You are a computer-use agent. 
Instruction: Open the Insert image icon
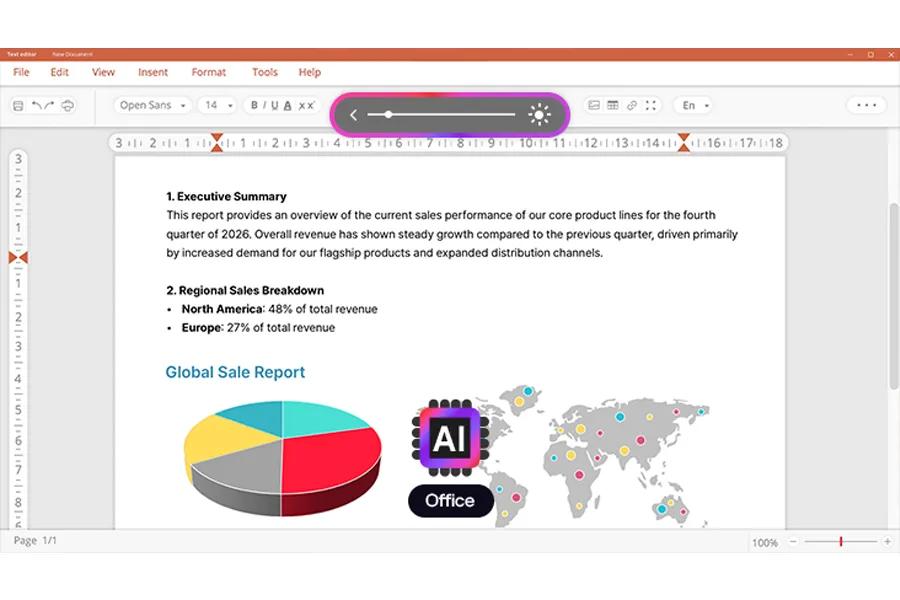tap(594, 105)
